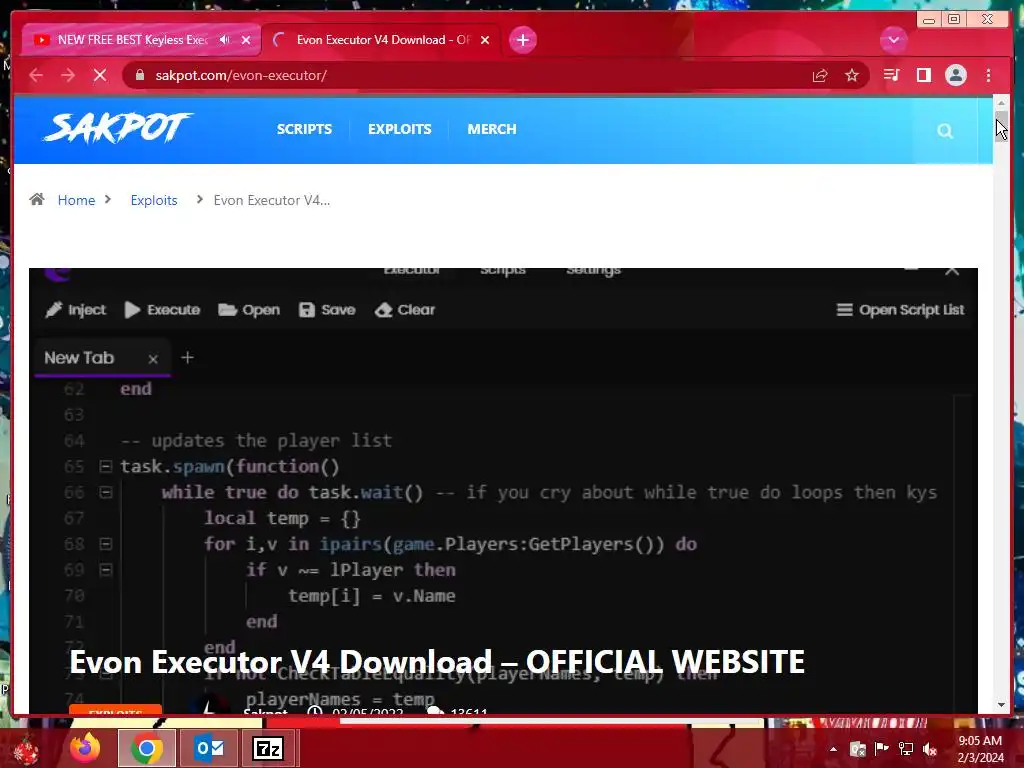Close the Evon Executor V4 Download tab

(485, 40)
